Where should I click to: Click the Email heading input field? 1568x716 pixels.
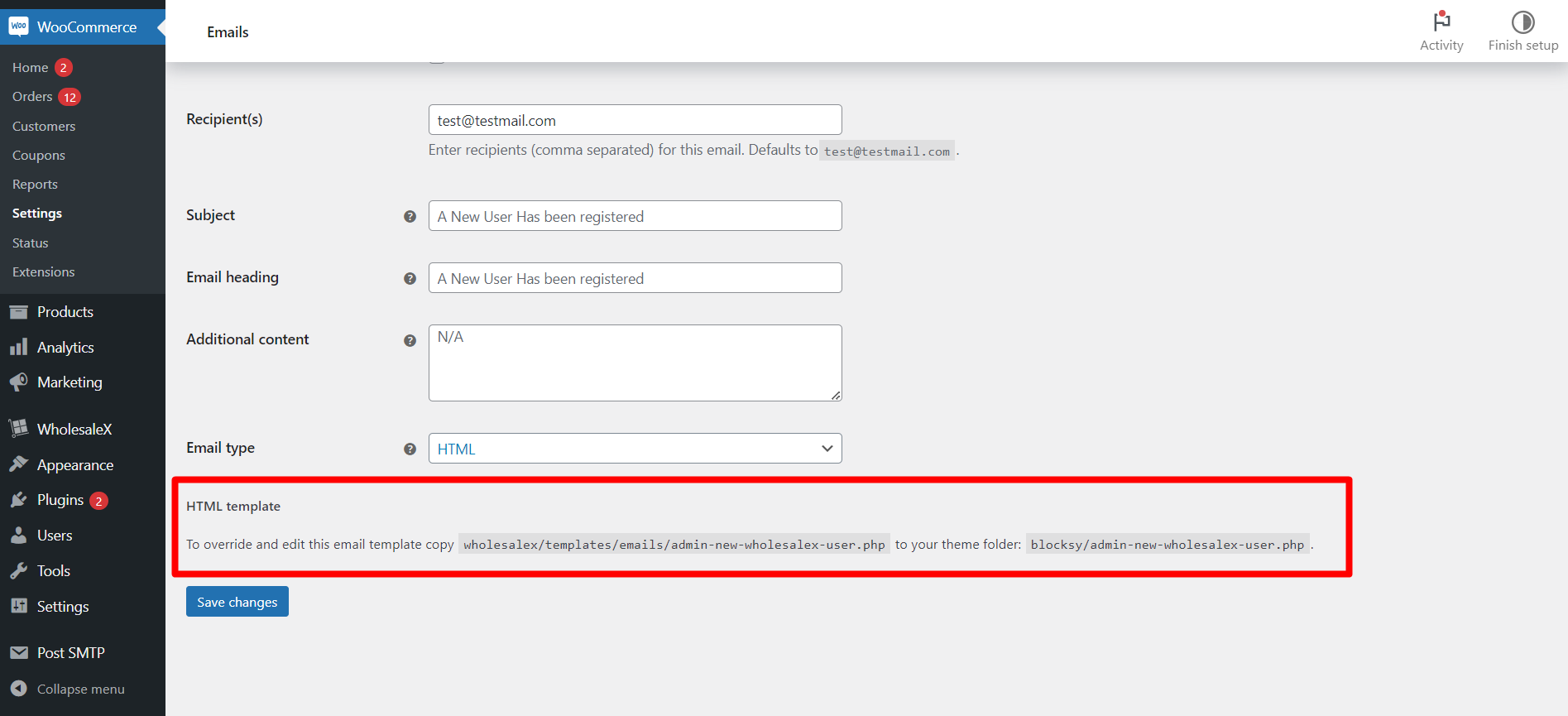click(x=635, y=278)
